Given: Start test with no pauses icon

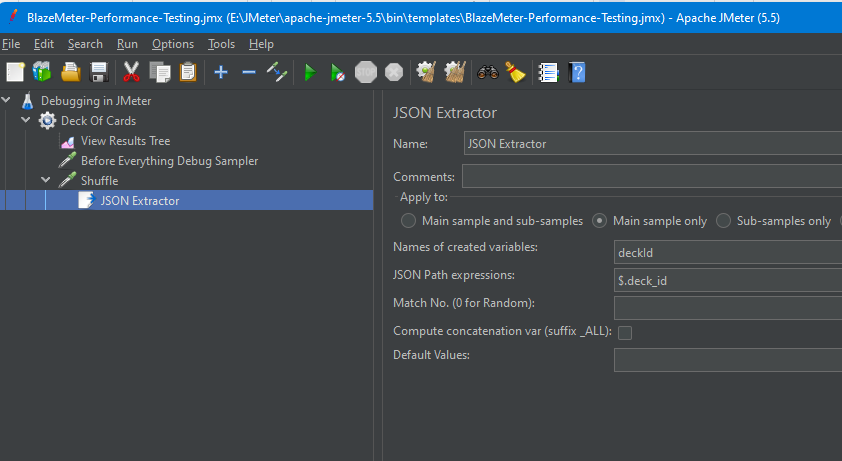Looking at the screenshot, I should tap(338, 72).
